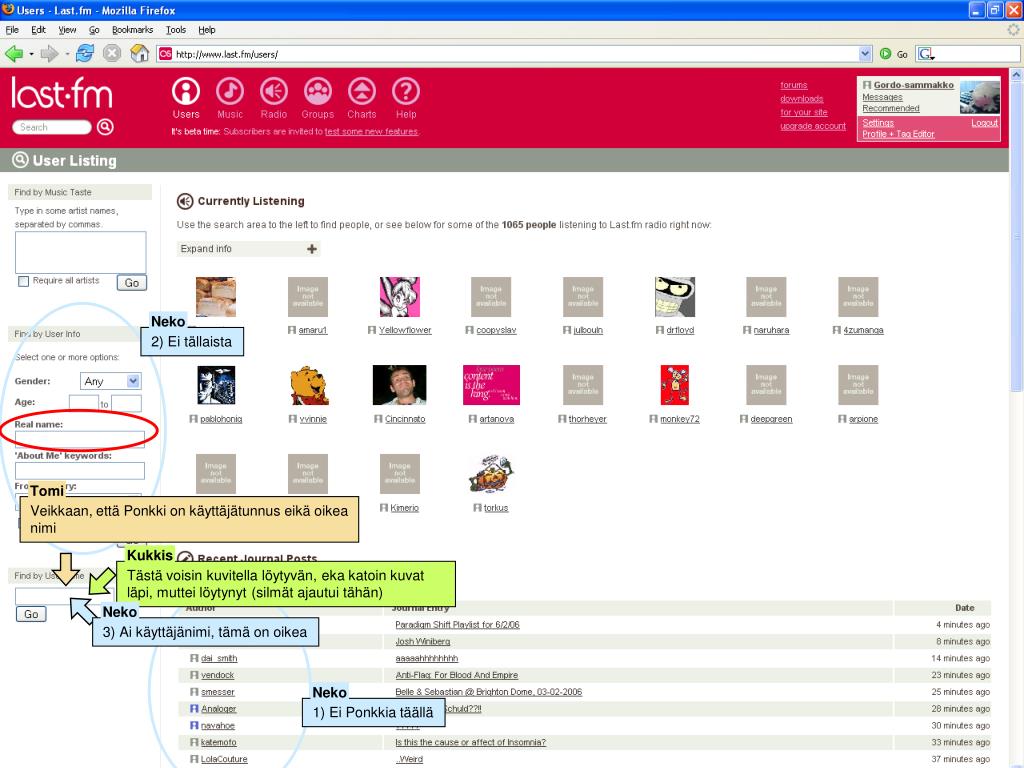Open Yellowflower's bunny avatar
Image resolution: width=1024 pixels, height=768 pixels.
click(400, 296)
